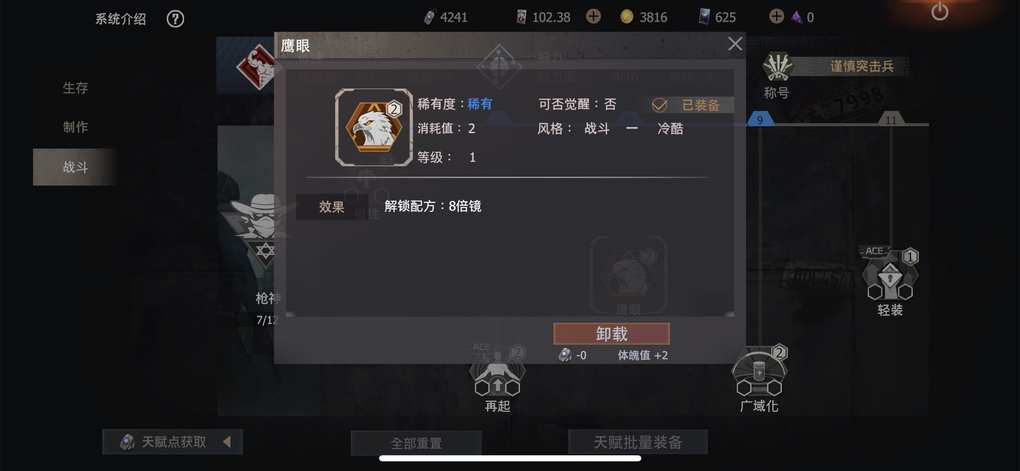
Task: Toggle the 已装备 equipped checkbox
Action: click(x=659, y=105)
